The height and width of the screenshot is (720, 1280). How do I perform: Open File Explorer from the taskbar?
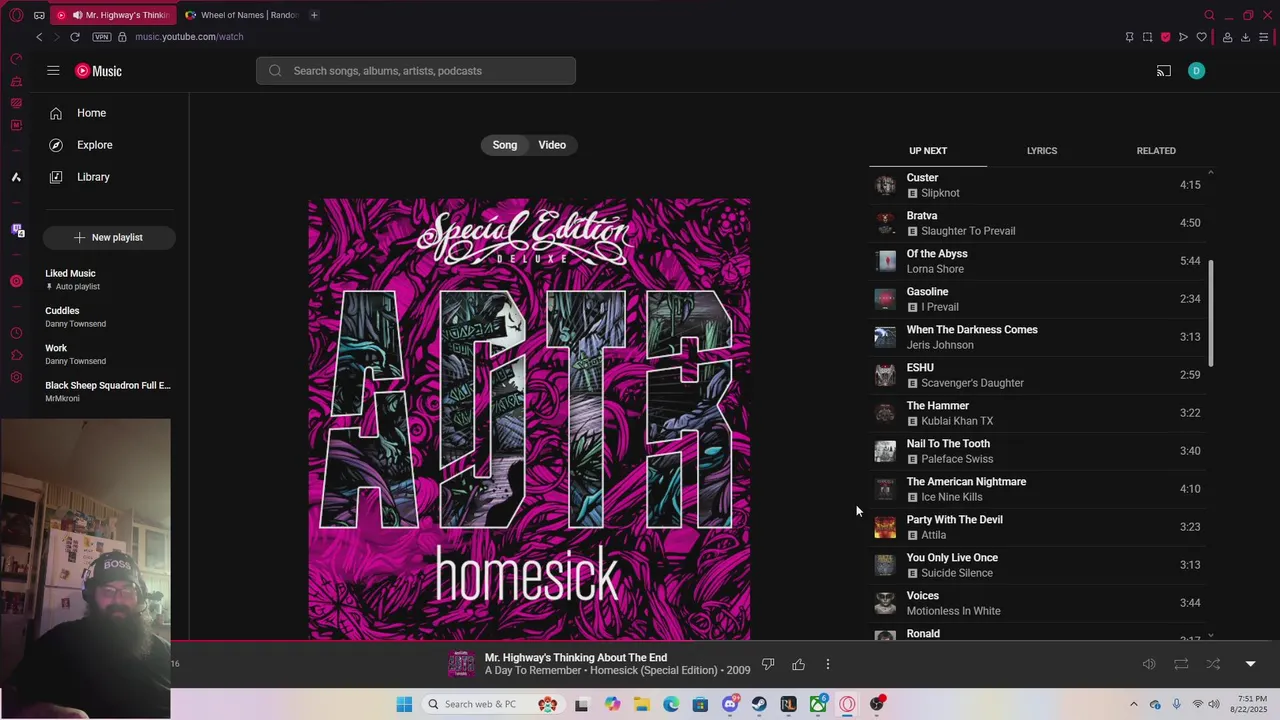(x=641, y=704)
